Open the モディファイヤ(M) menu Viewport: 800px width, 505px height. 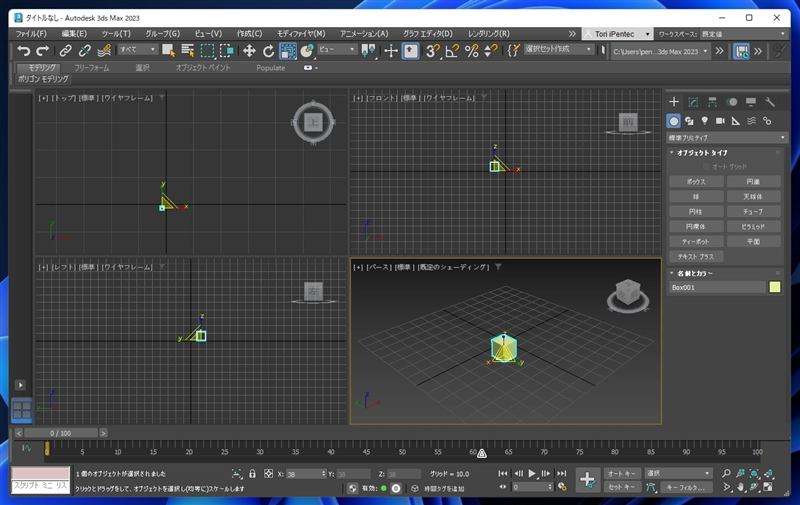click(x=301, y=34)
